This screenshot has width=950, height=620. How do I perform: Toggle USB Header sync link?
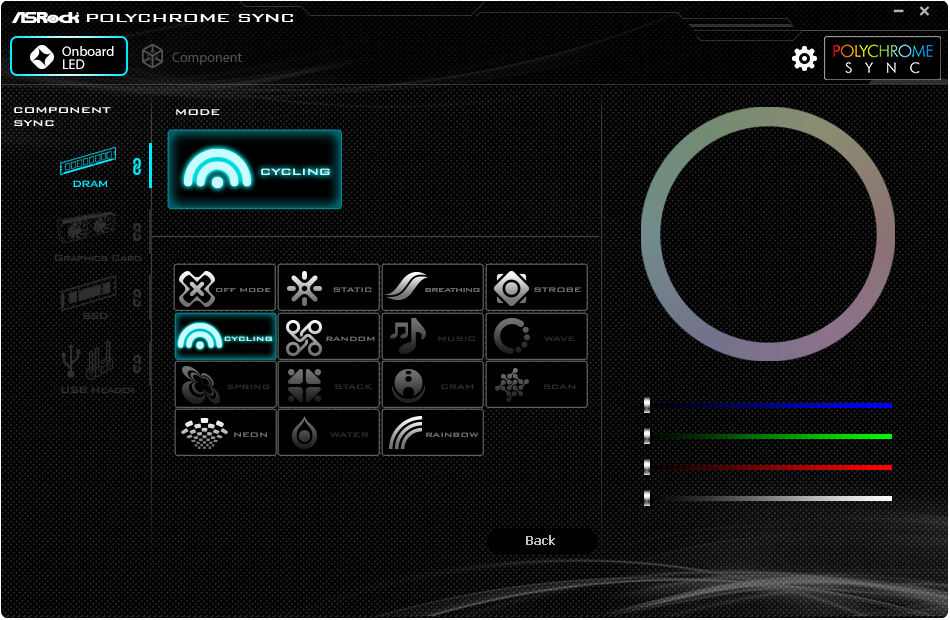pos(137,364)
